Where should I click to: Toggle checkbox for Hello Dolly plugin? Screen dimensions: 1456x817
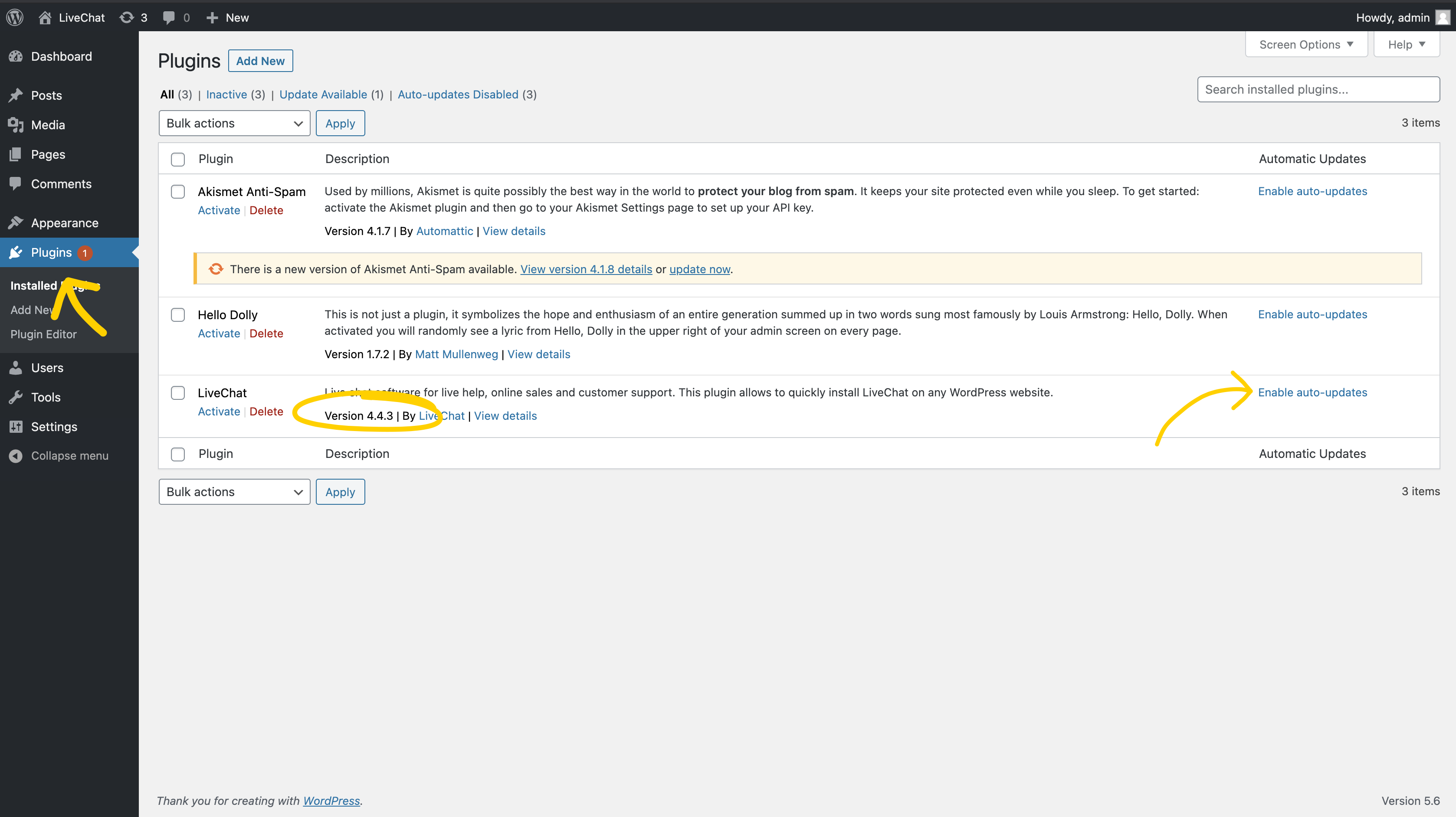178,313
